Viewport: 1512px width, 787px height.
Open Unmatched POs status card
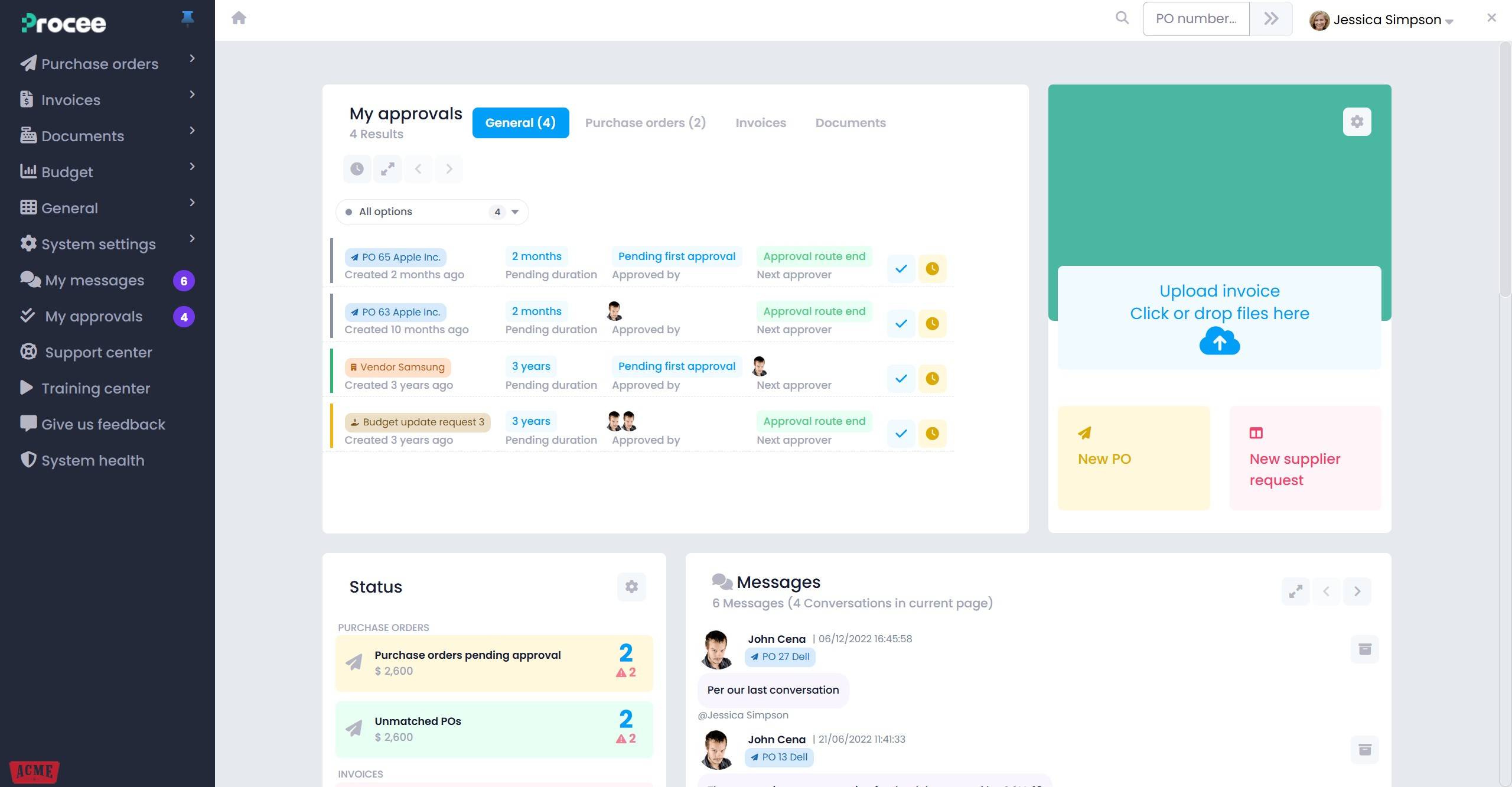tap(494, 729)
